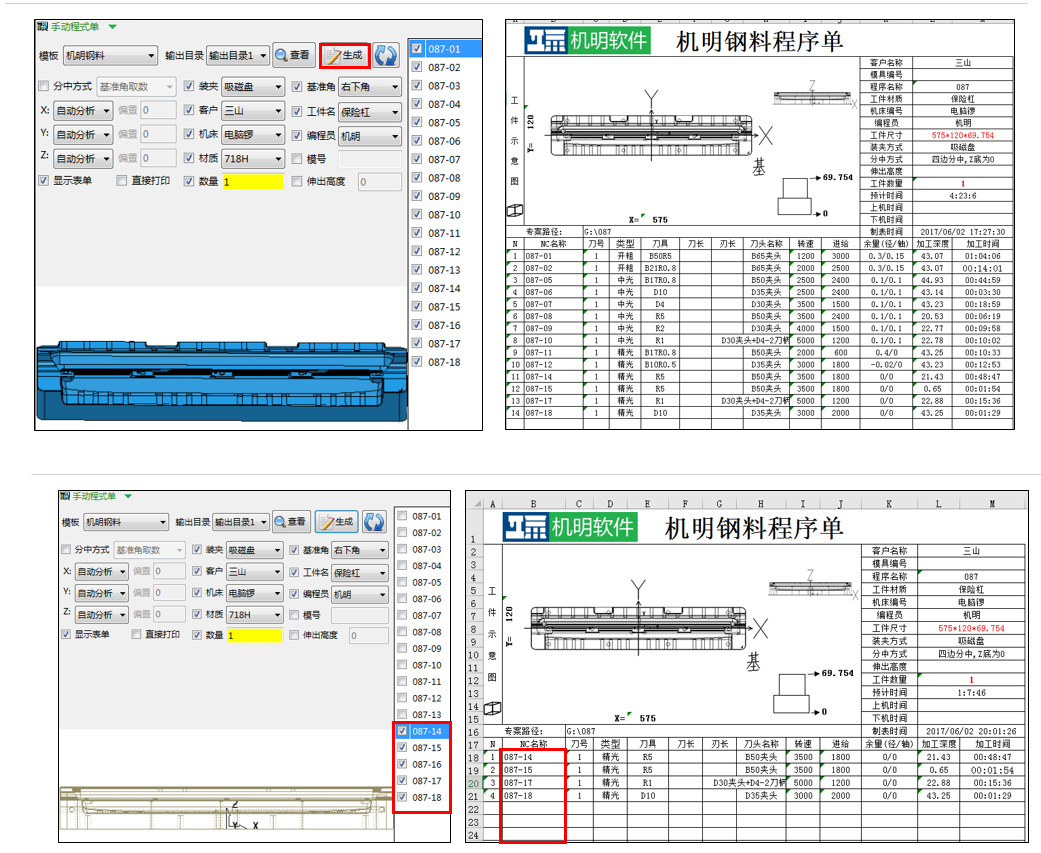Click the red 575*120*69.754 cell, upper sheet
Image resolution: width=1041 pixels, height=853 pixels.
tap(963, 135)
